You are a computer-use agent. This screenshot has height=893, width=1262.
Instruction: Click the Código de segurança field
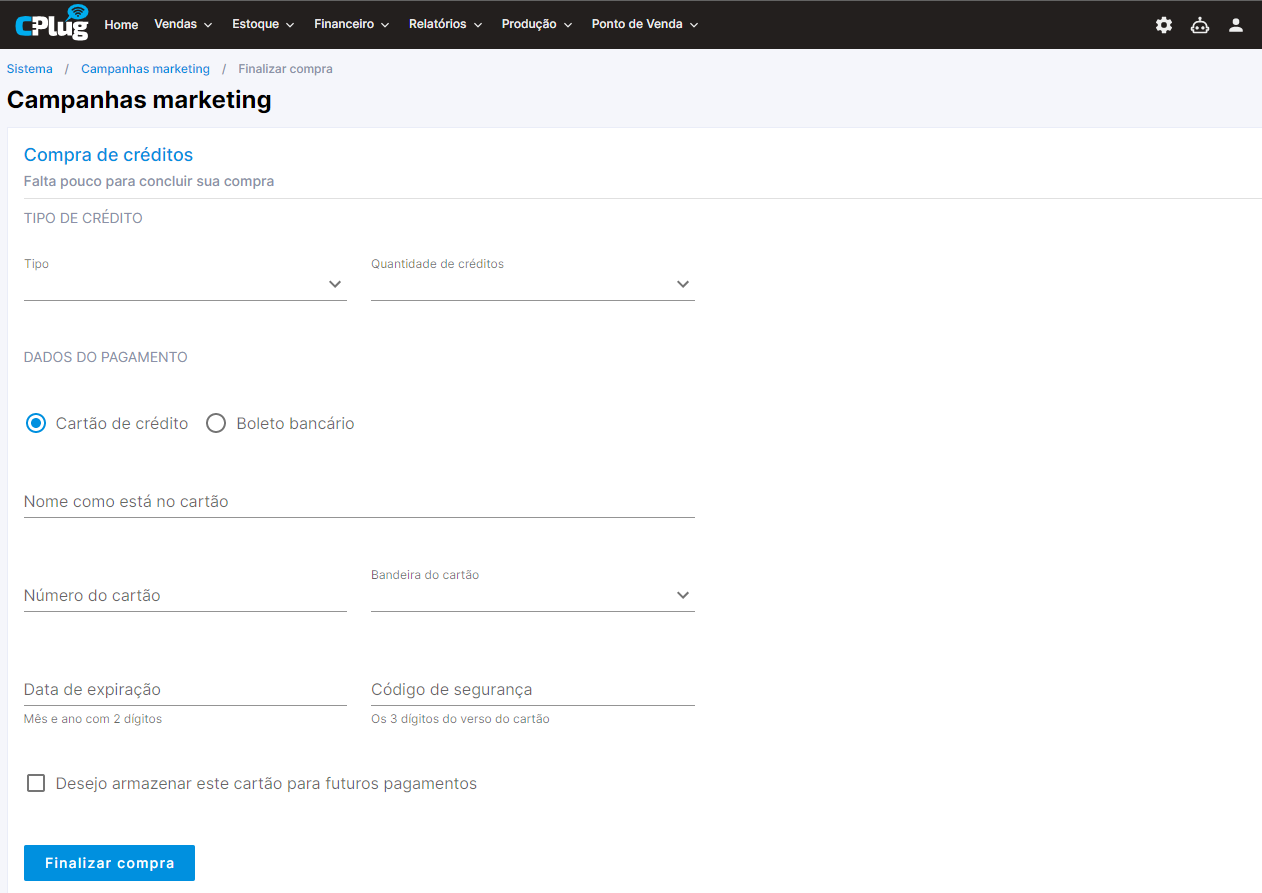click(x=532, y=690)
